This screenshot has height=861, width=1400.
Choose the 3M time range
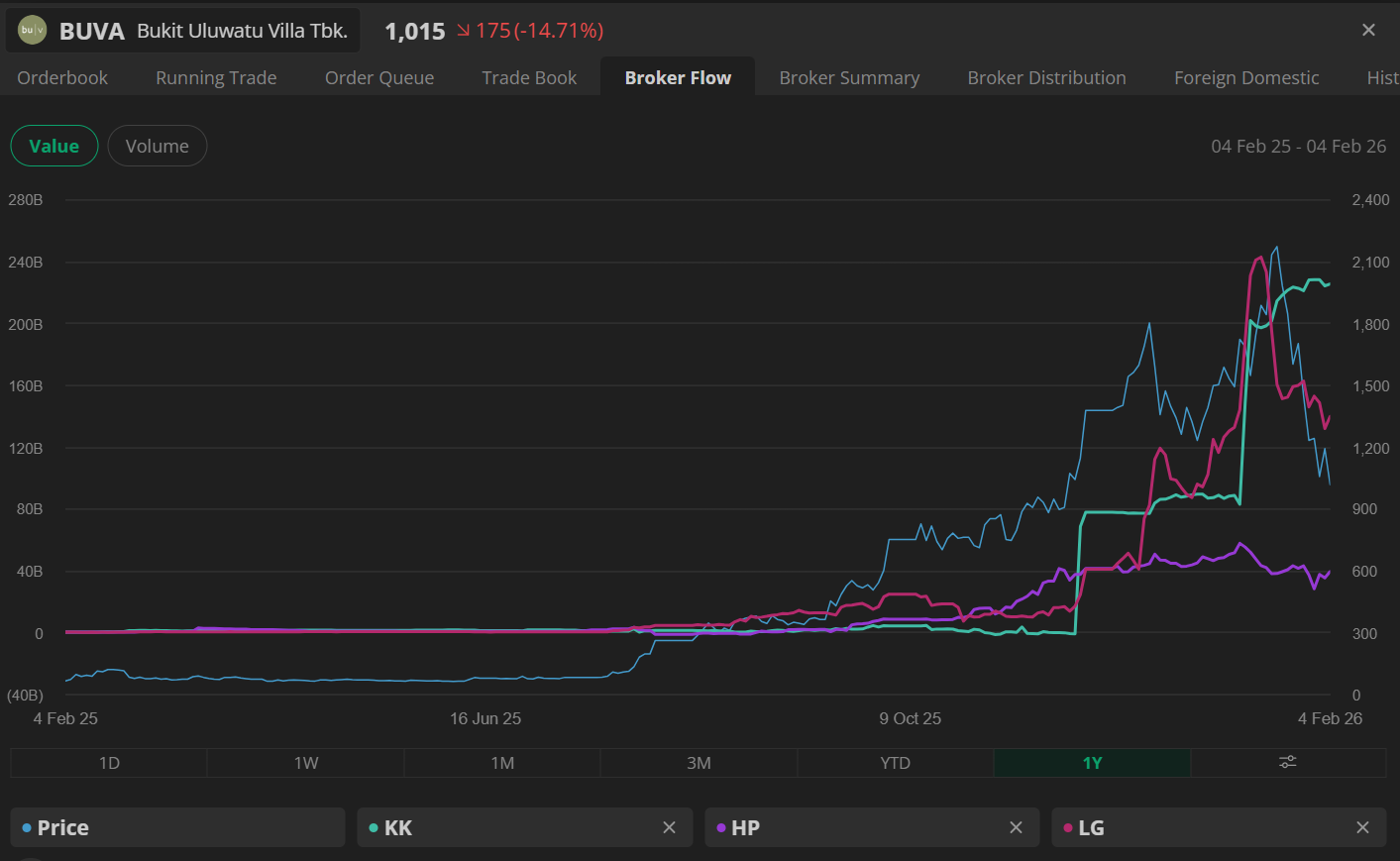(699, 763)
